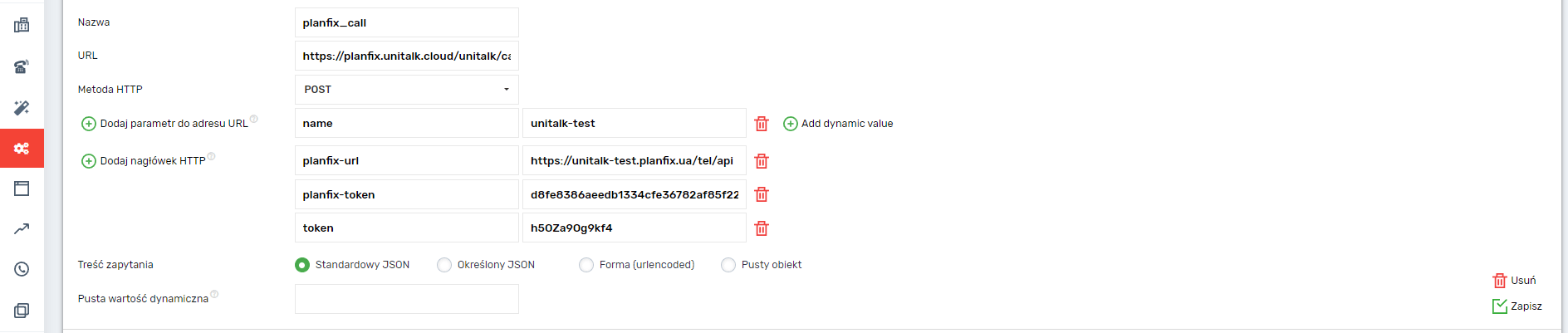Select the Standardowy JSON radio option
The width and height of the screenshot is (1568, 333).
[x=302, y=265]
